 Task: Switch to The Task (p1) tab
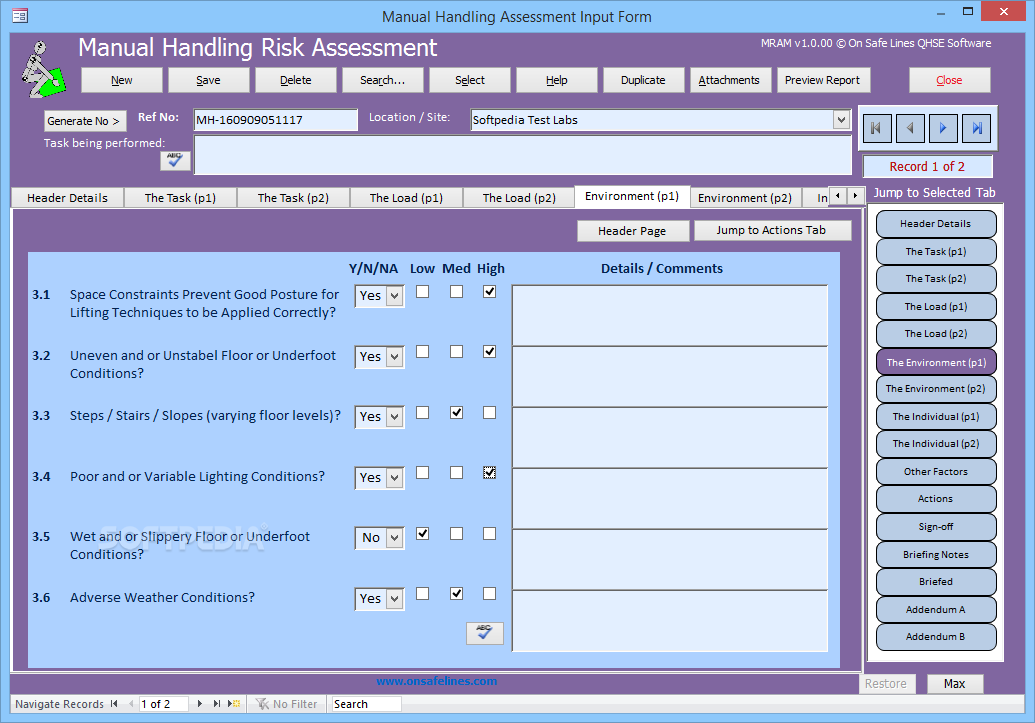pyautogui.click(x=180, y=198)
